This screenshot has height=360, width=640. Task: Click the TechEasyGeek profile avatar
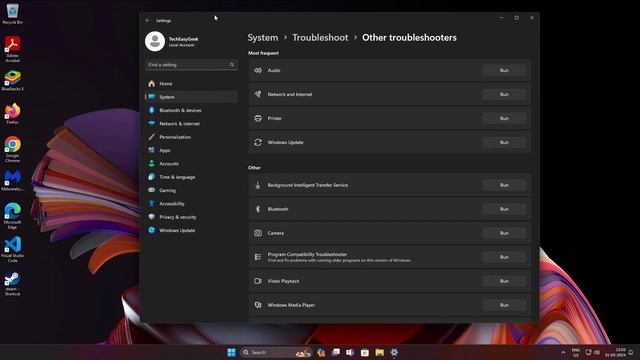point(155,41)
